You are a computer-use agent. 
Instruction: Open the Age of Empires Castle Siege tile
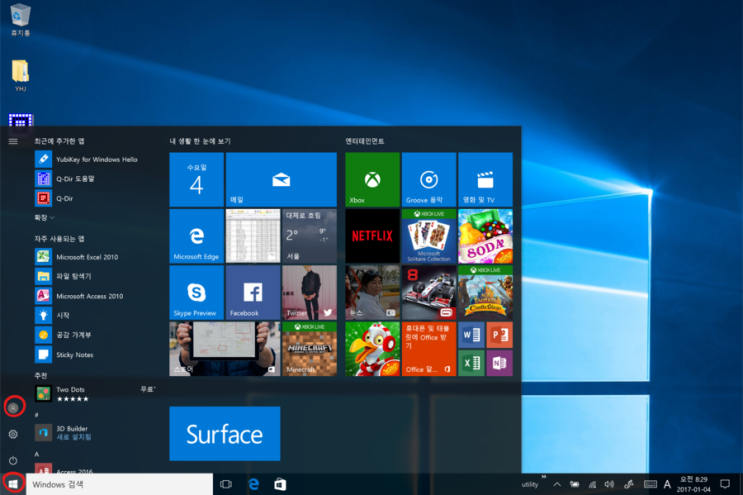[485, 292]
